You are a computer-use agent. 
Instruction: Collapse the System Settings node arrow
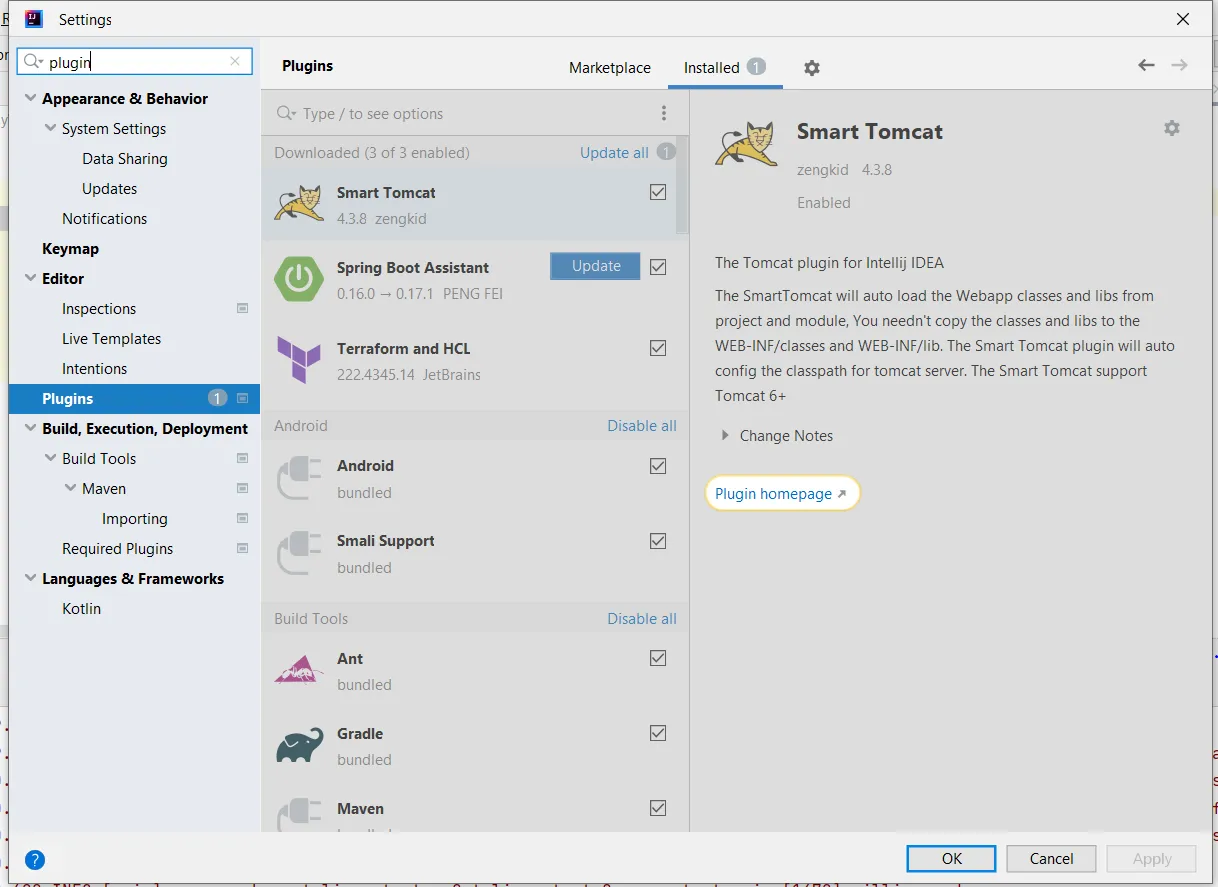[50, 128]
